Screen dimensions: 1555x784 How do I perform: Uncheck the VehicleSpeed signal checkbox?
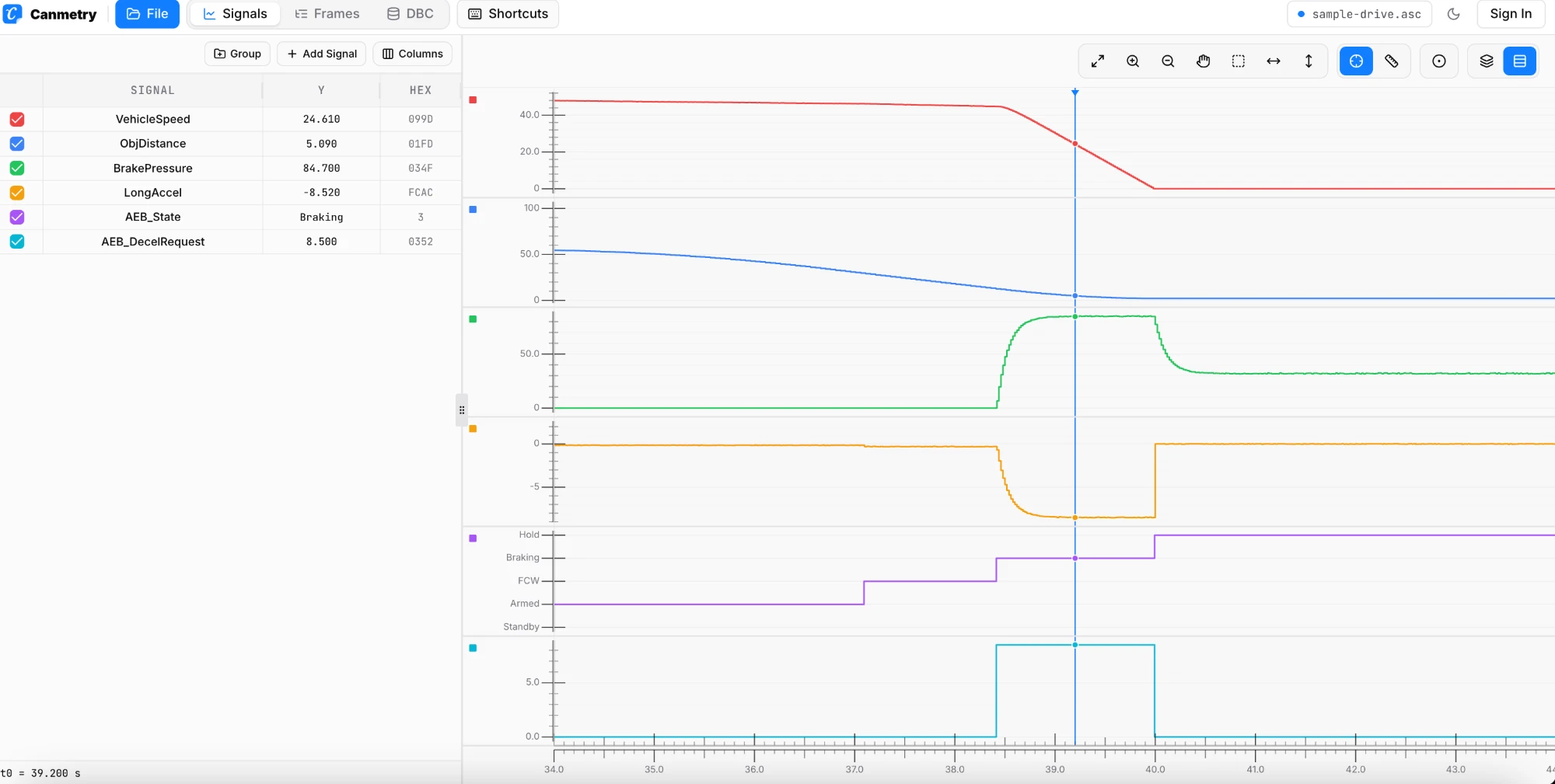point(17,119)
